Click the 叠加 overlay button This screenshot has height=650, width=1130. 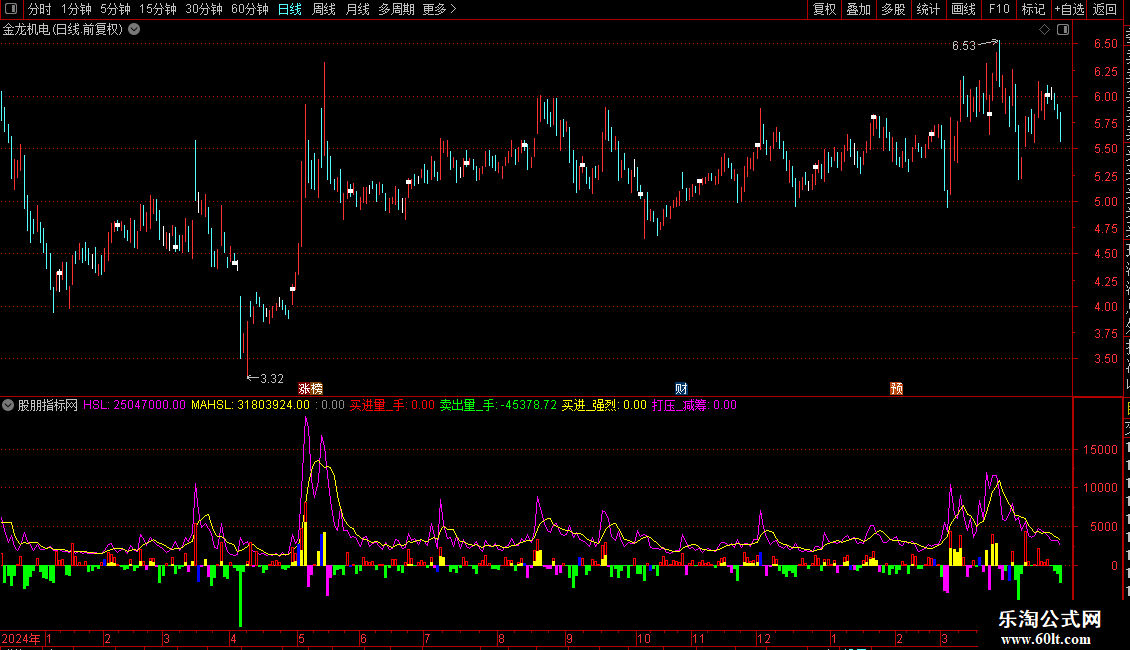[858, 9]
